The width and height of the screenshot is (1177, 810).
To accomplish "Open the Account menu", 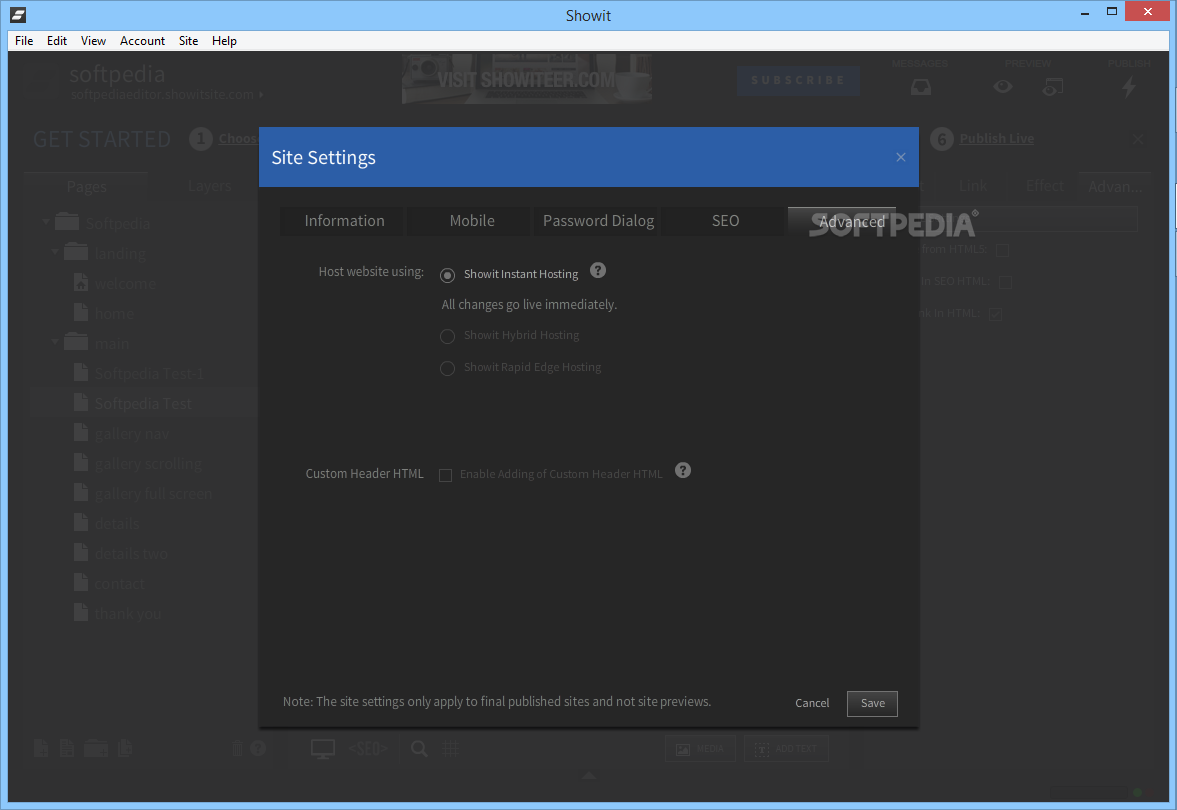I will pyautogui.click(x=142, y=41).
